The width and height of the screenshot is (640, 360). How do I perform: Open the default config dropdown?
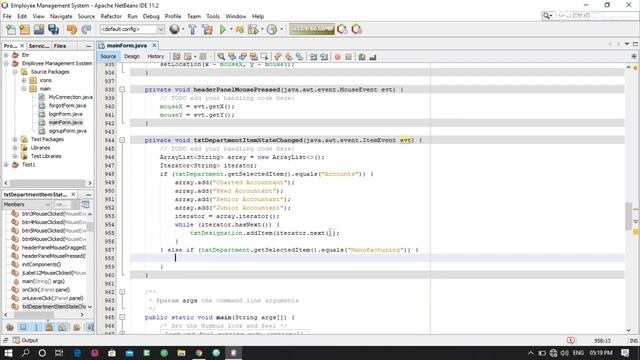pyautogui.click(x=160, y=29)
